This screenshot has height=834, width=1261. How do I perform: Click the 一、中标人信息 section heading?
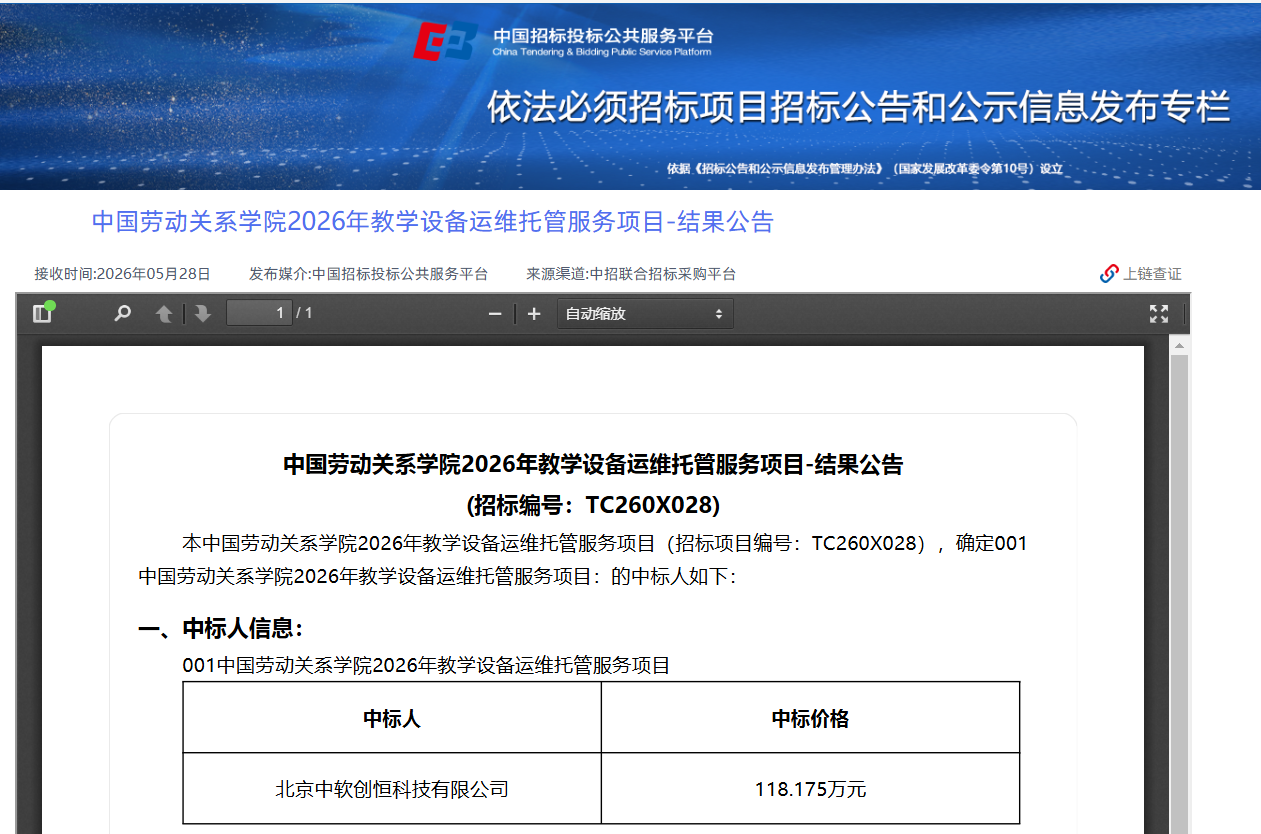[220, 629]
